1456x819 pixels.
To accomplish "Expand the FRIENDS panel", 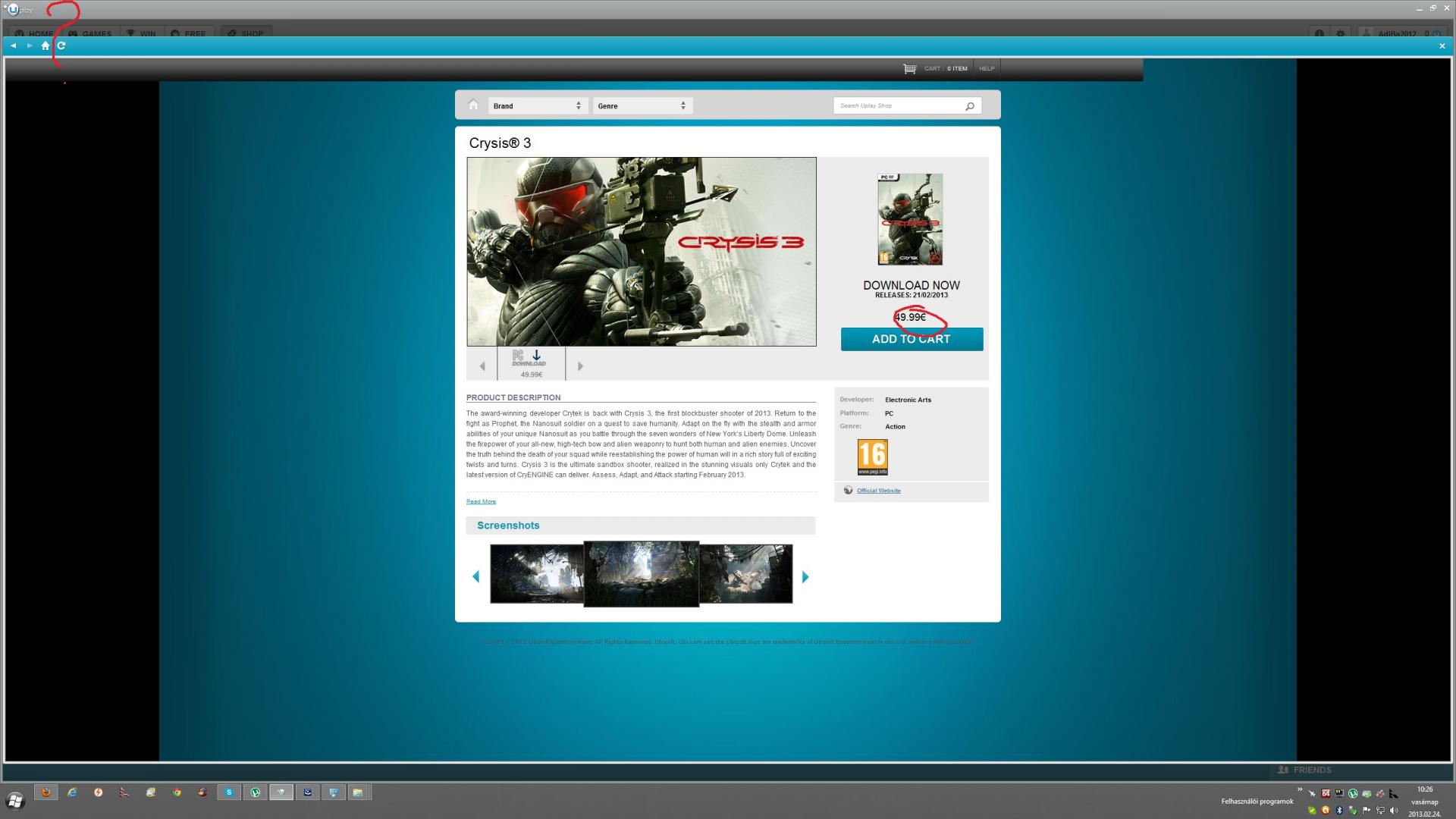I will [x=1304, y=770].
